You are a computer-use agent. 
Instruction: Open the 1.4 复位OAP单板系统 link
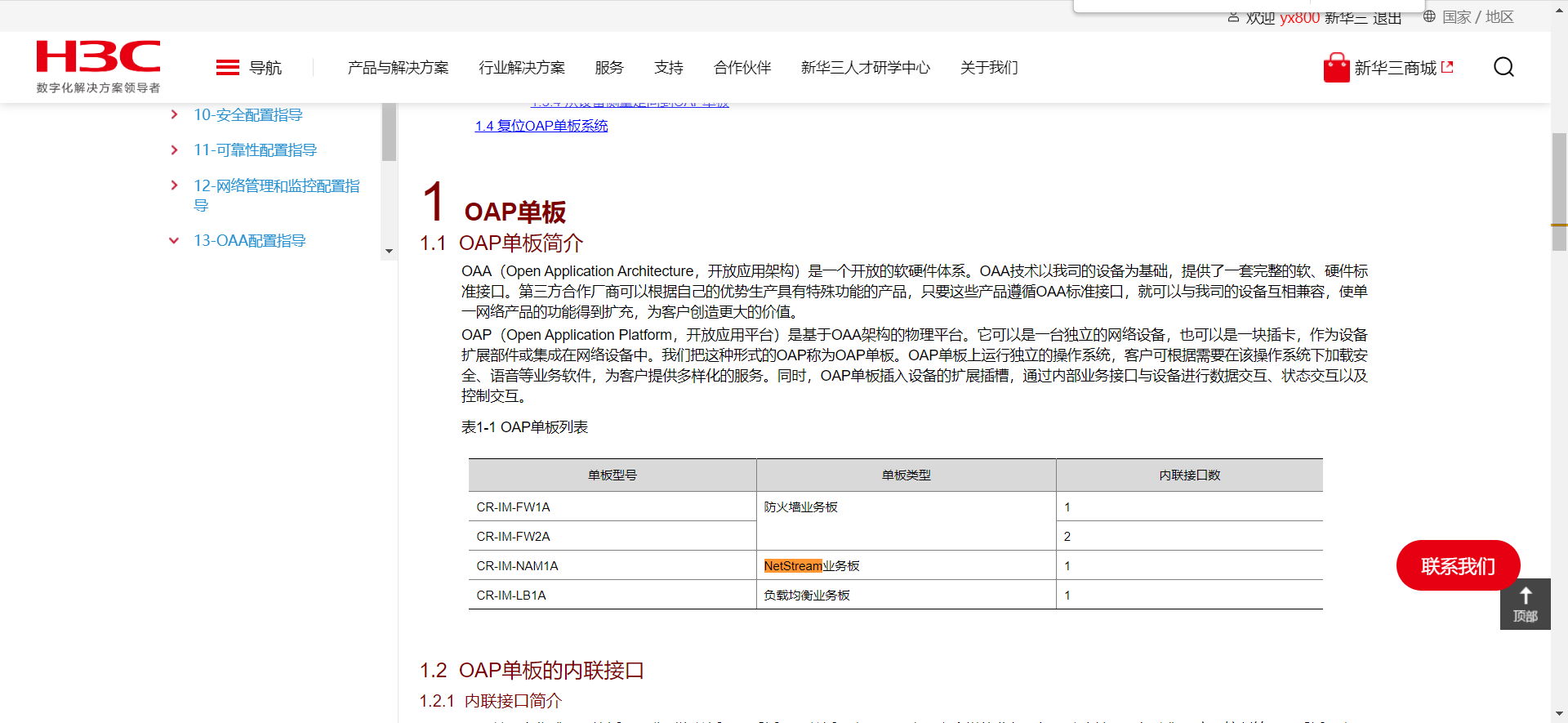click(x=541, y=126)
